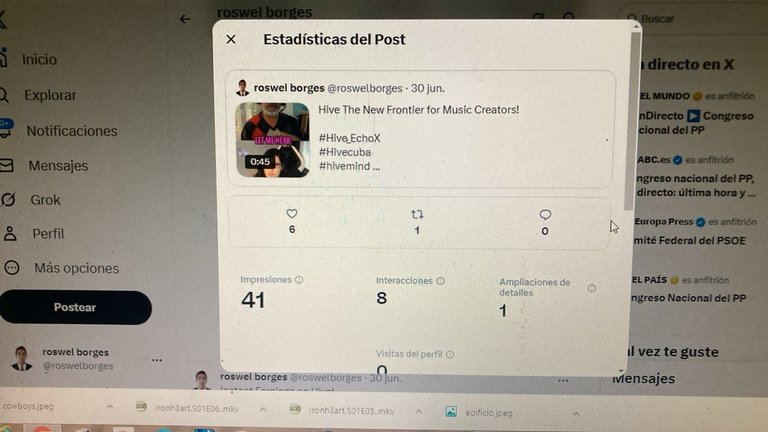Click the Postear button
Image resolution: width=768 pixels, height=432 pixels.
pos(75,307)
